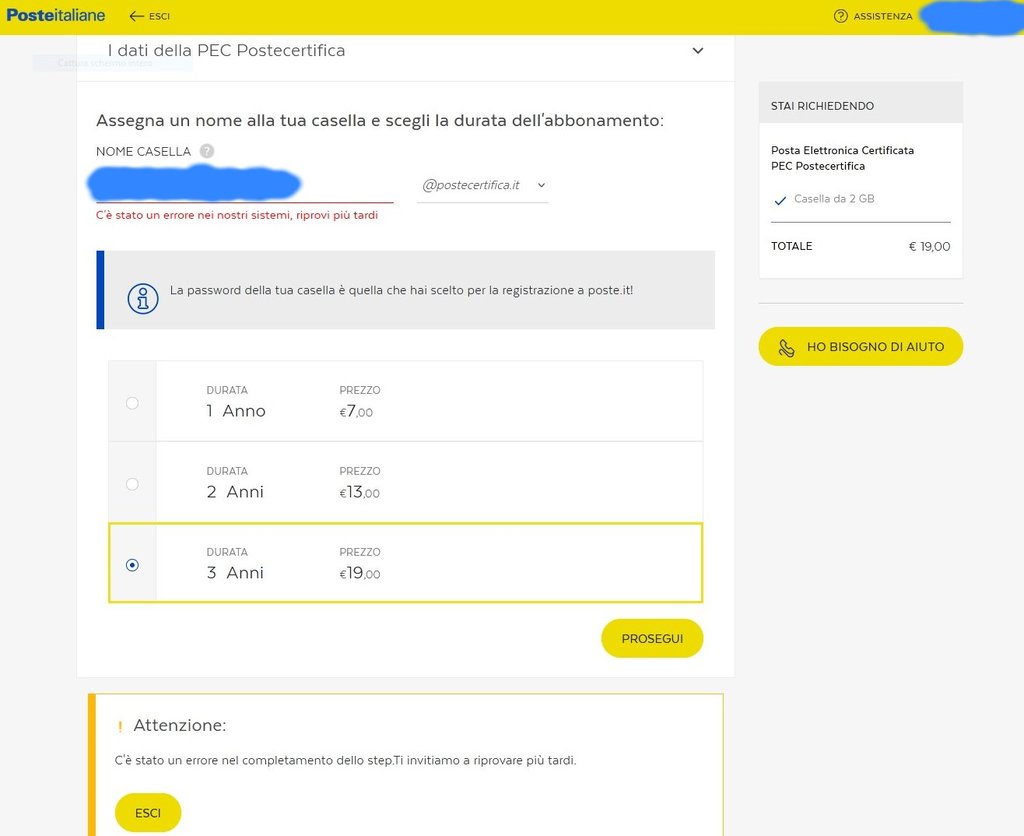Click the yellow ESCI button under Attenzione
Screen dimensions: 1024x836
(148, 813)
